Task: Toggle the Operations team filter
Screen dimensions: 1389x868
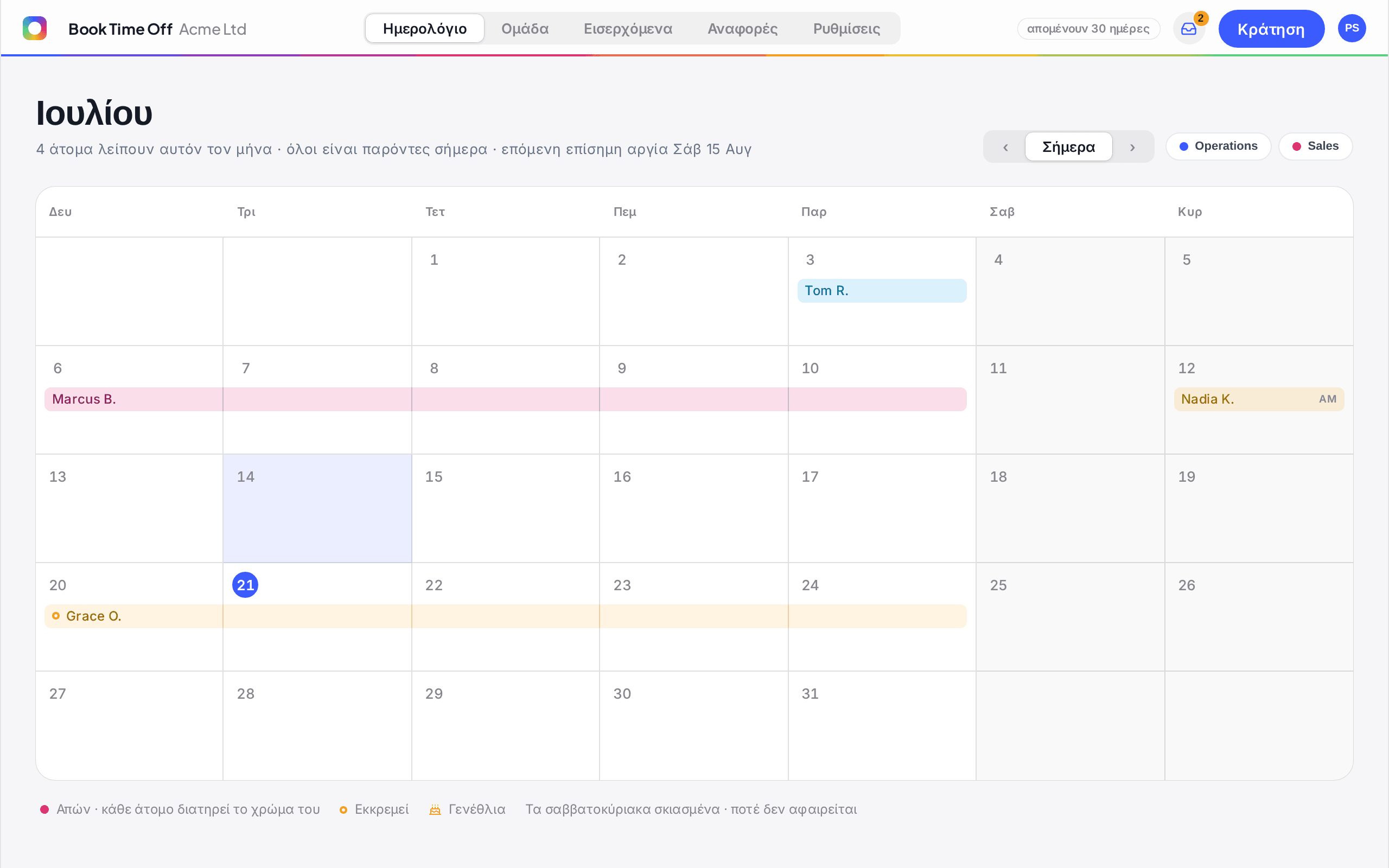Action: (x=1218, y=146)
